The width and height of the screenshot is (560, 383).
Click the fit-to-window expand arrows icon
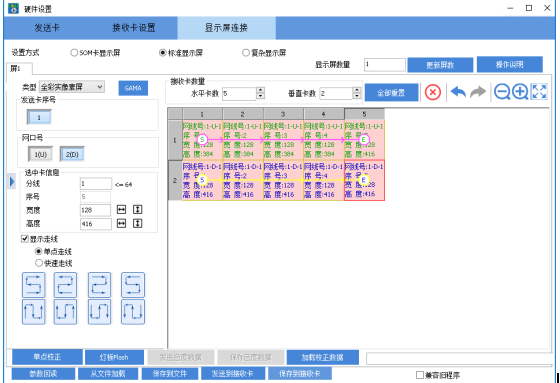[x=539, y=91]
